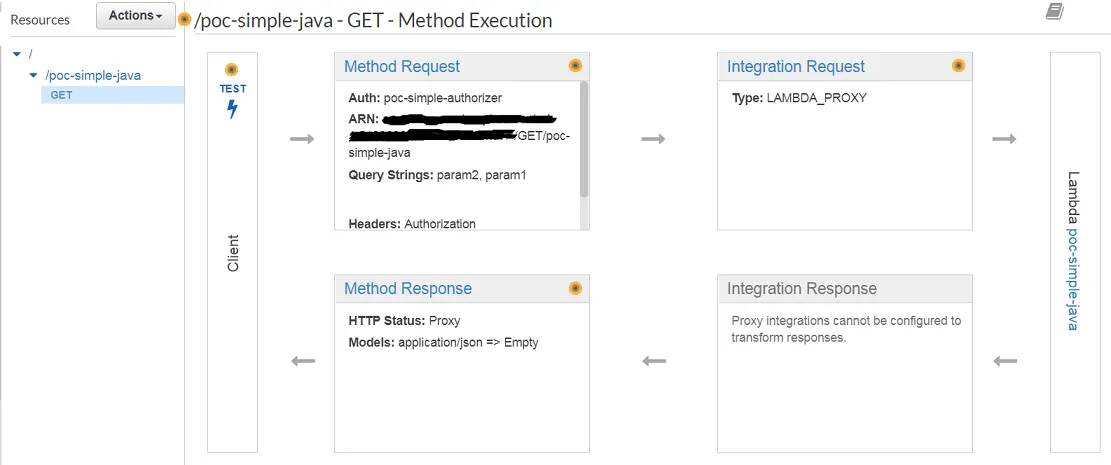Screen dimensions: 1111x465
Task: Click the Method Request panel scrollbar
Action: [584, 140]
